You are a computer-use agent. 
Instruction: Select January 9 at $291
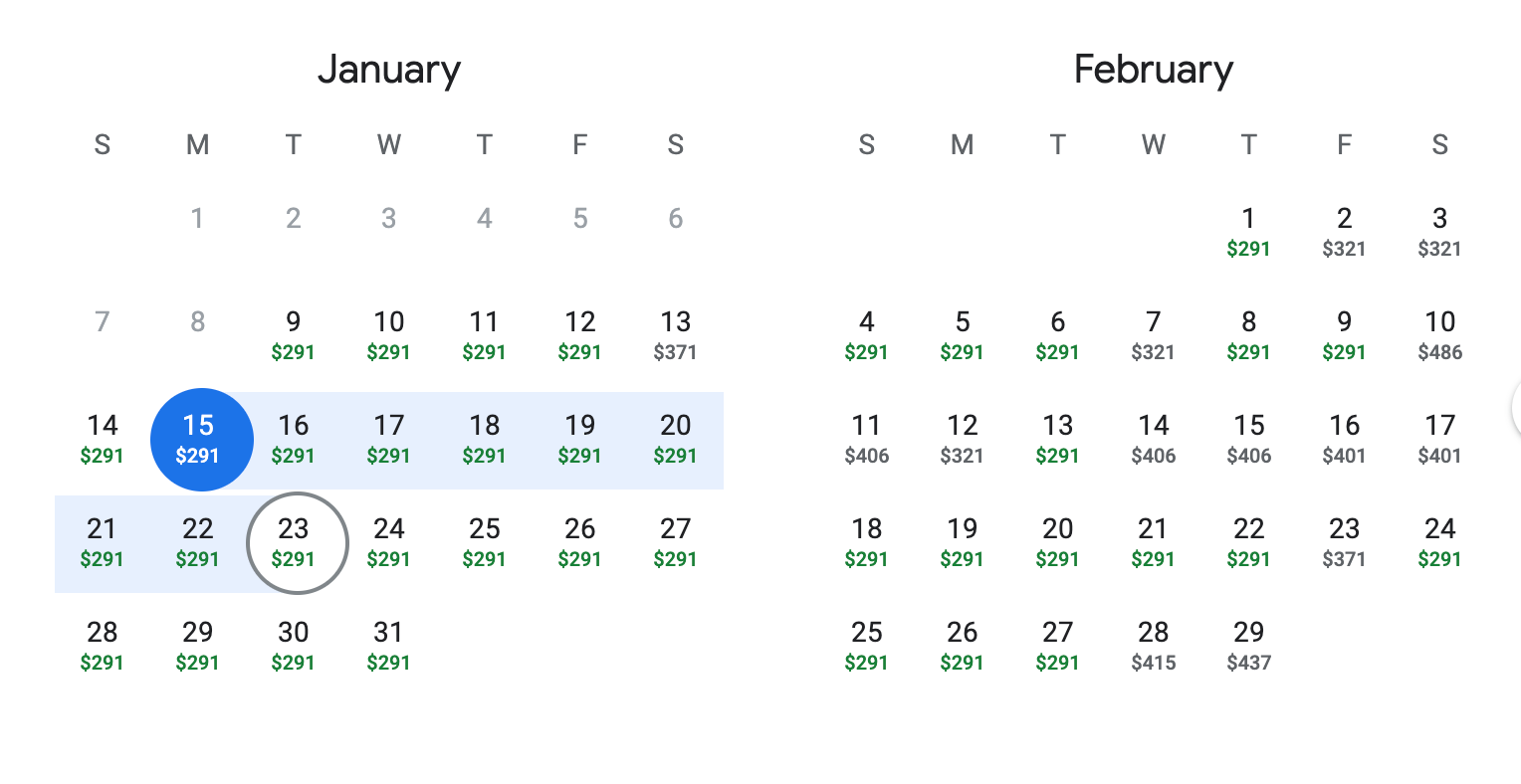point(293,335)
